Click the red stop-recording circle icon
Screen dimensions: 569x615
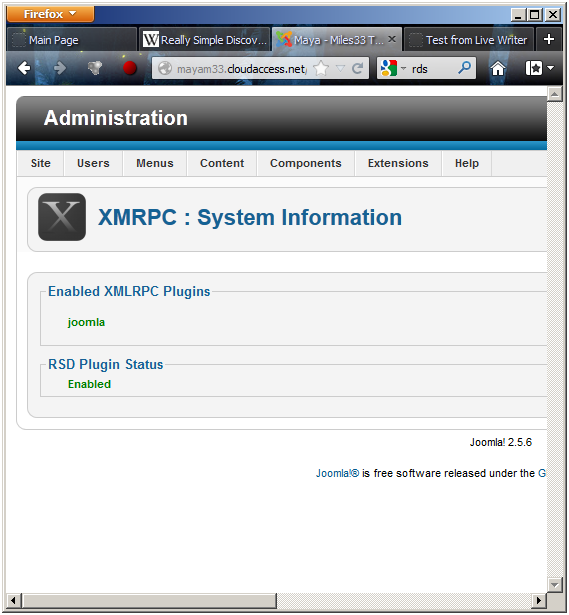pyautogui.click(x=130, y=68)
